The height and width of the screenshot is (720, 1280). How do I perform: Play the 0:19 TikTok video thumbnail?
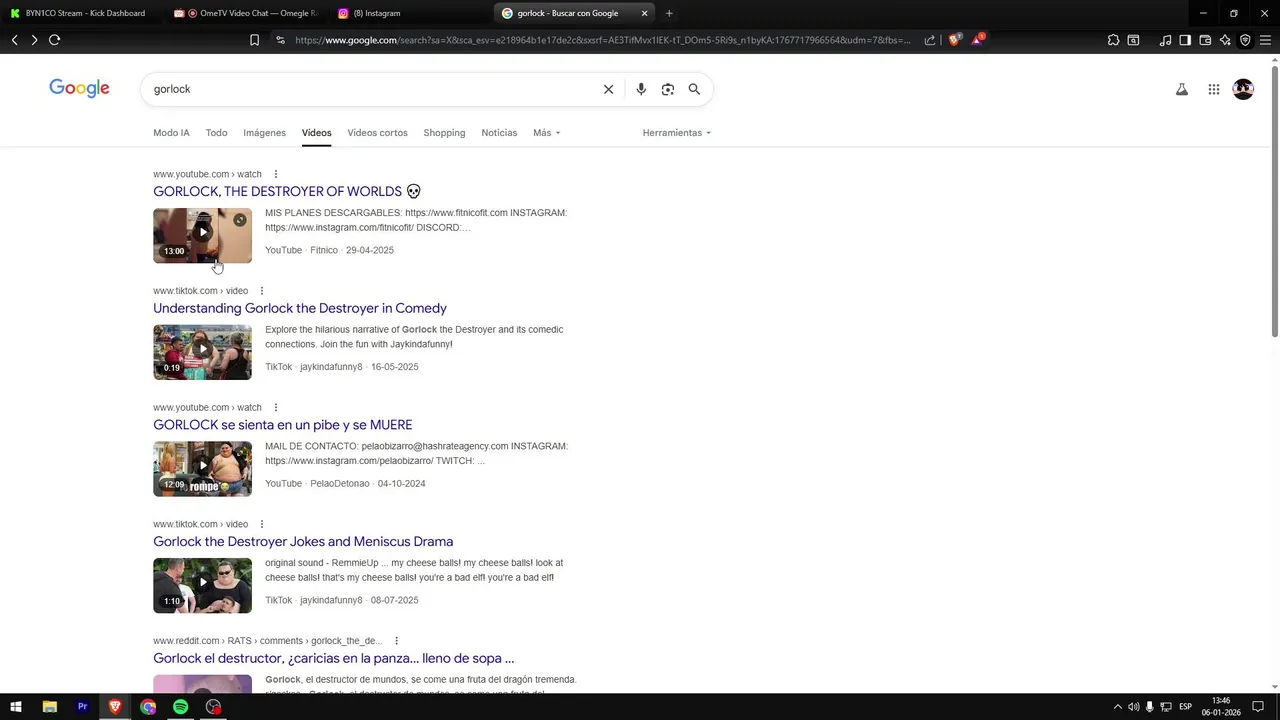pyautogui.click(x=202, y=352)
